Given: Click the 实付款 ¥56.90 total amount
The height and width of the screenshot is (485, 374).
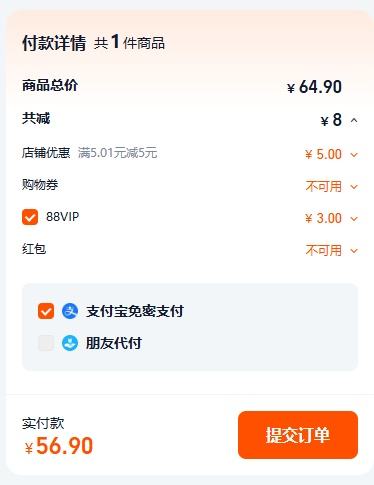Looking at the screenshot, I should tap(59, 446).
